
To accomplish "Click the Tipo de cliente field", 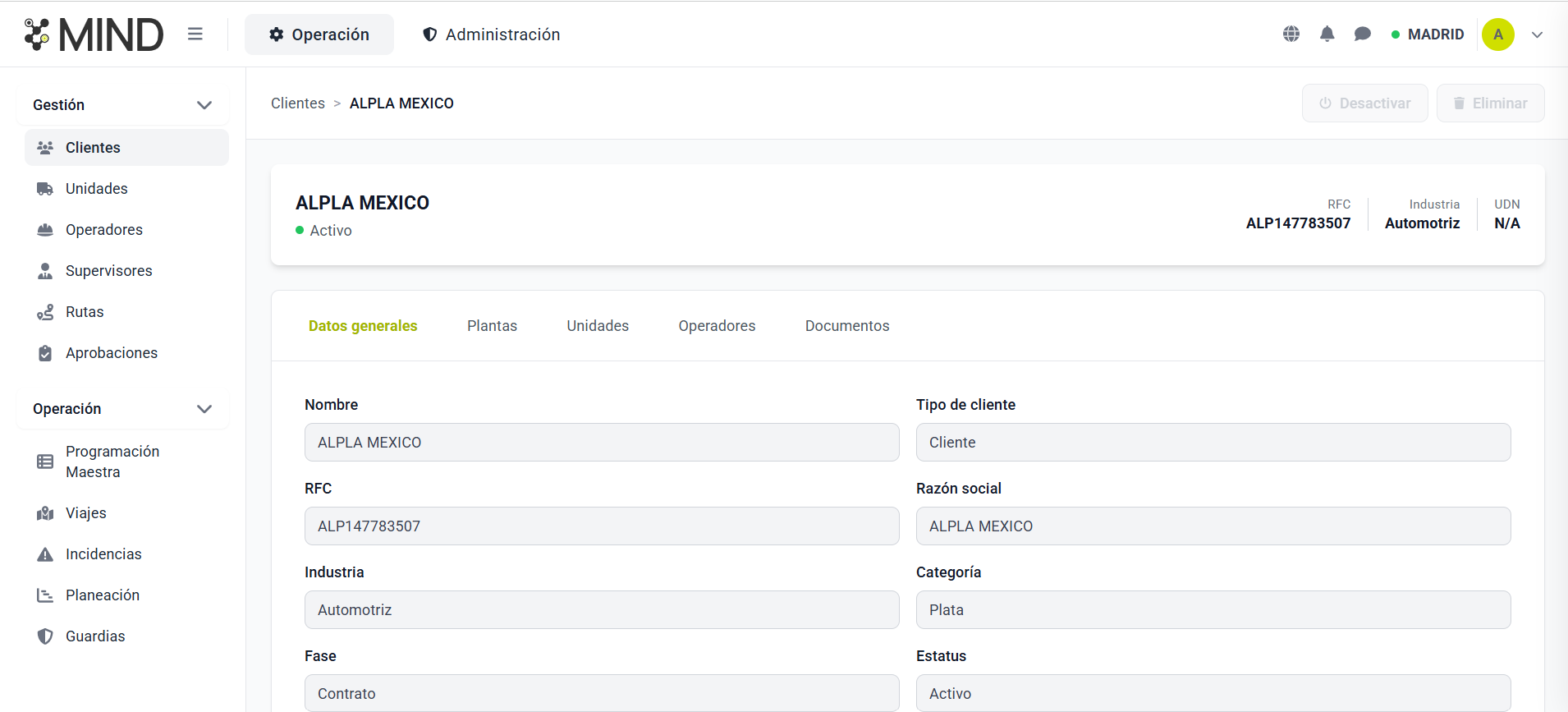I will coord(1213,443).
